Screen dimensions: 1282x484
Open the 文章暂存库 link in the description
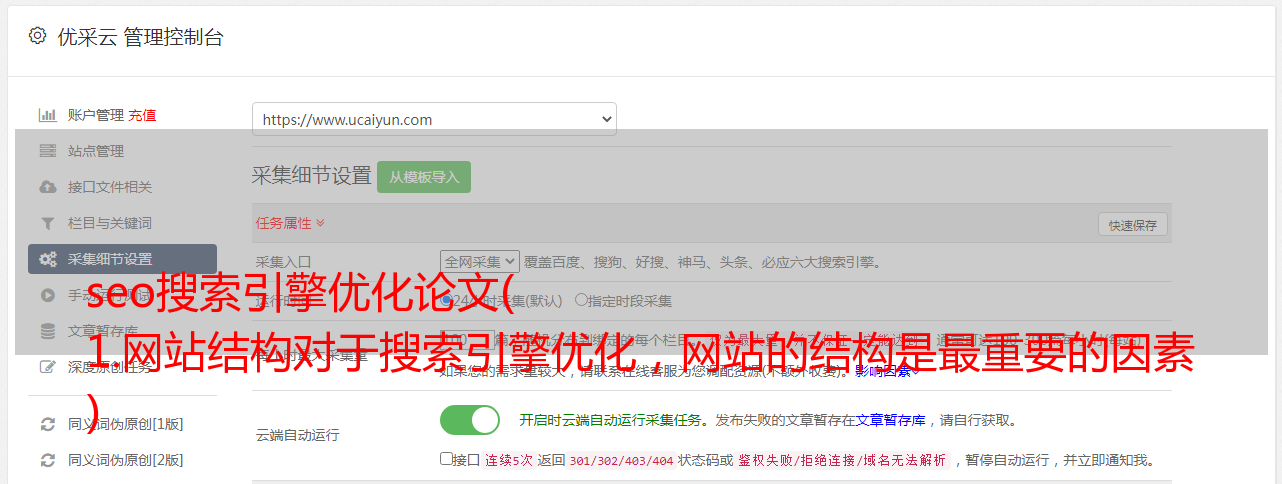click(x=890, y=420)
